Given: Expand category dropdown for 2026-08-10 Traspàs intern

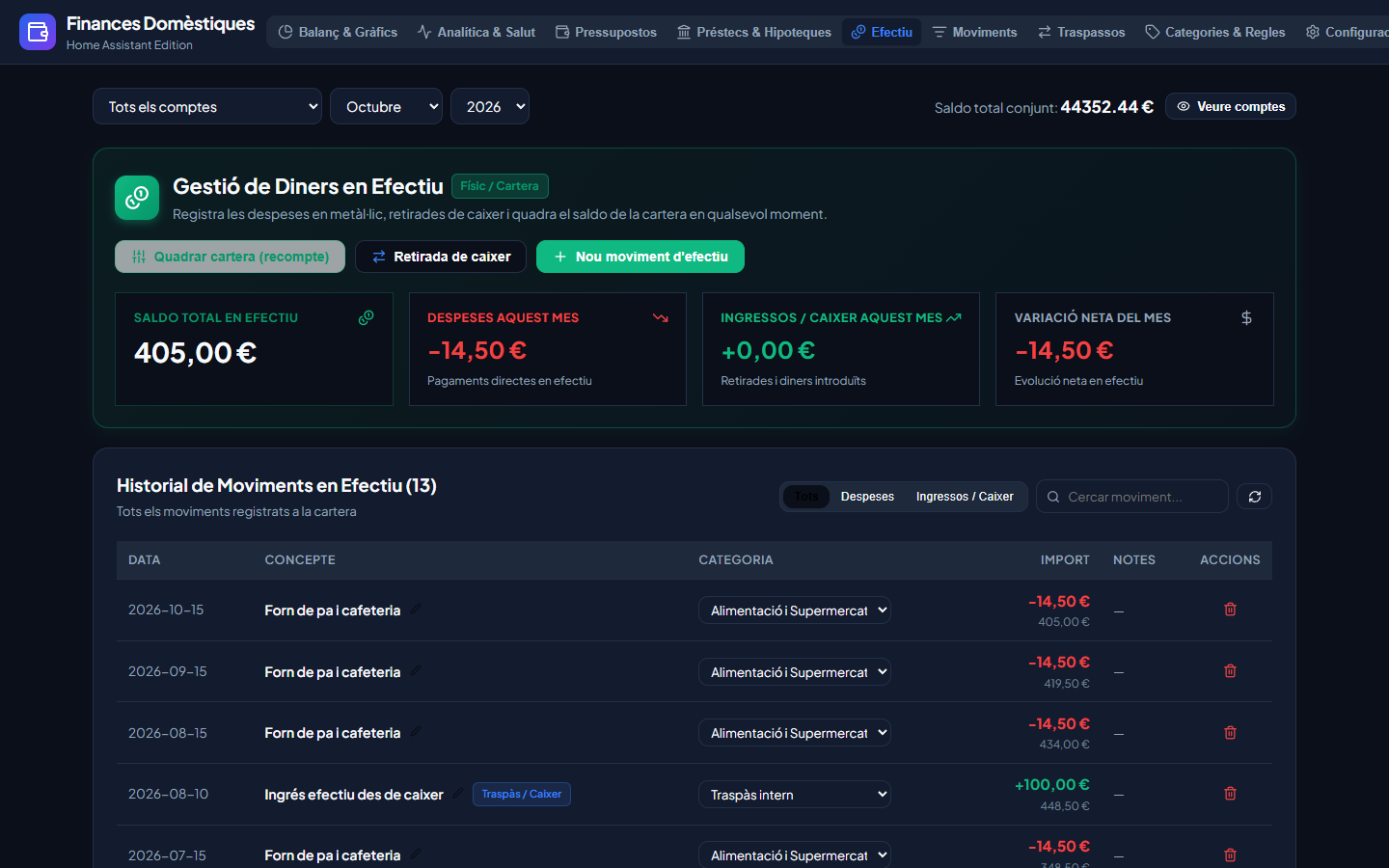Looking at the screenshot, I should 794,795.
